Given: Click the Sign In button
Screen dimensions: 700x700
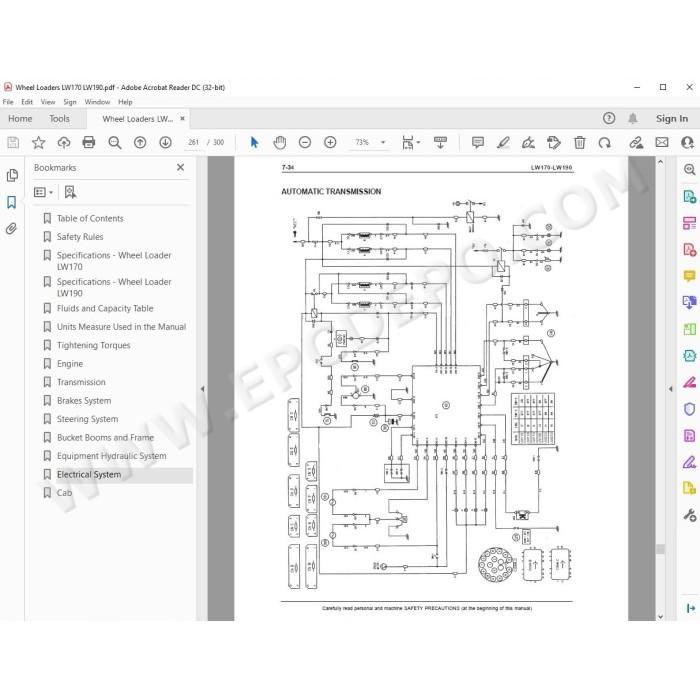Looking at the screenshot, I should click(671, 119).
